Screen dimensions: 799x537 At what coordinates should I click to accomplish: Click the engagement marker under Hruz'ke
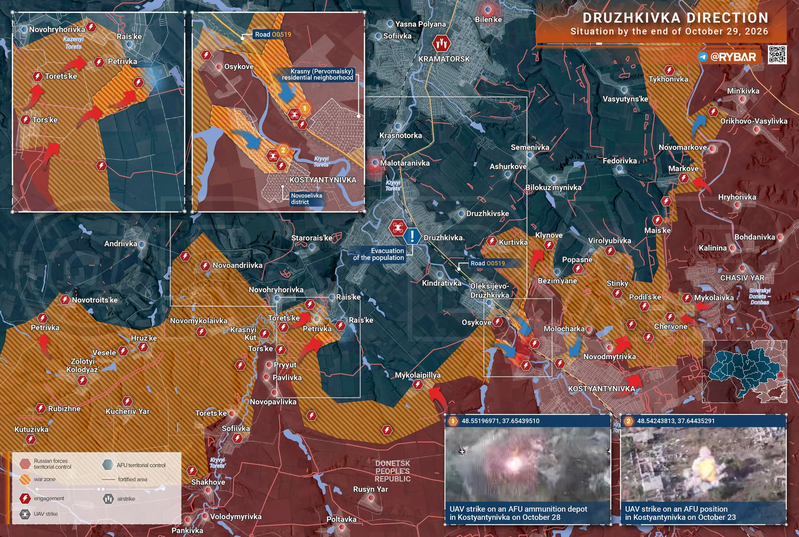pyautogui.click(x=143, y=347)
